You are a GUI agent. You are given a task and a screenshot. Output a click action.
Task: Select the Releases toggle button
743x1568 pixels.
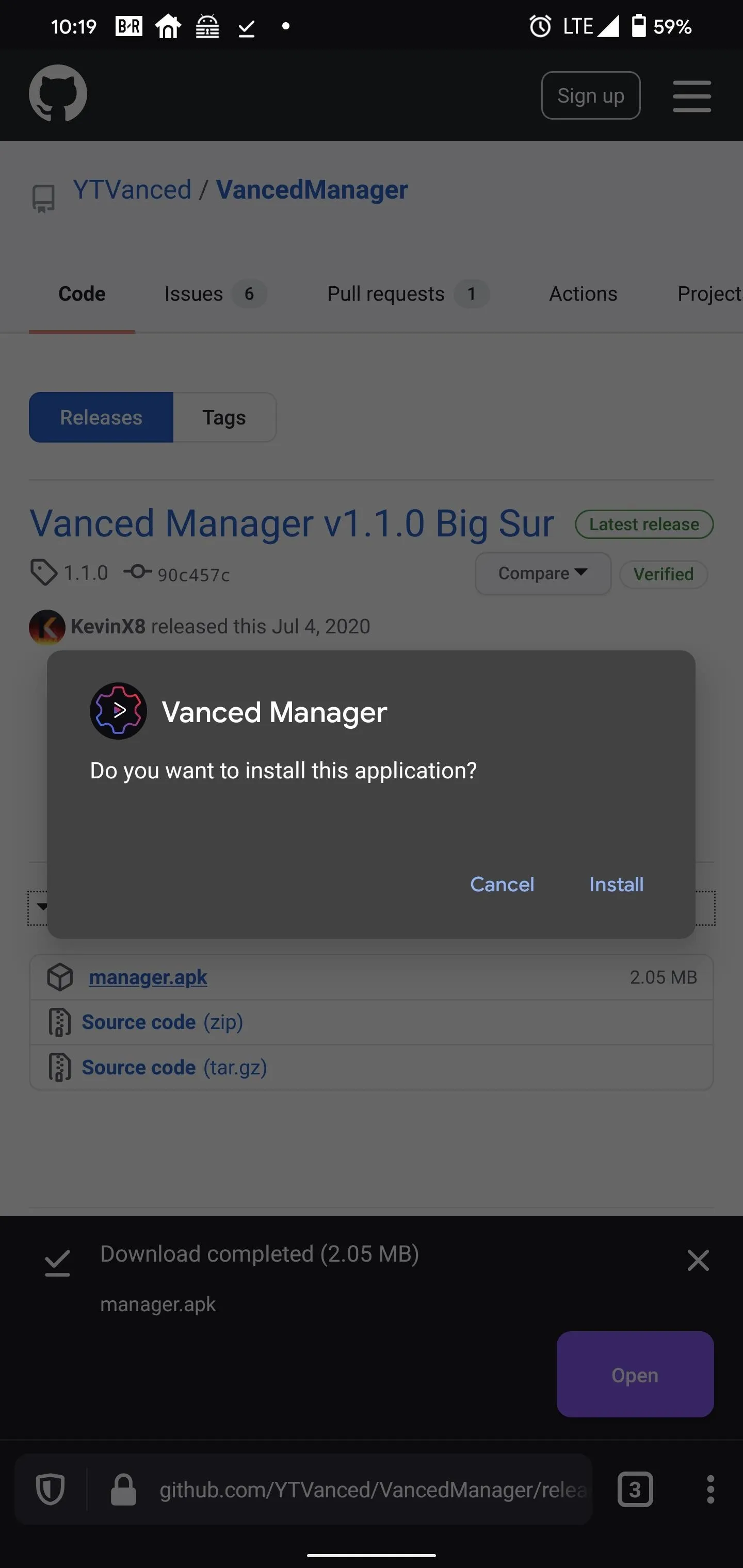(101, 418)
